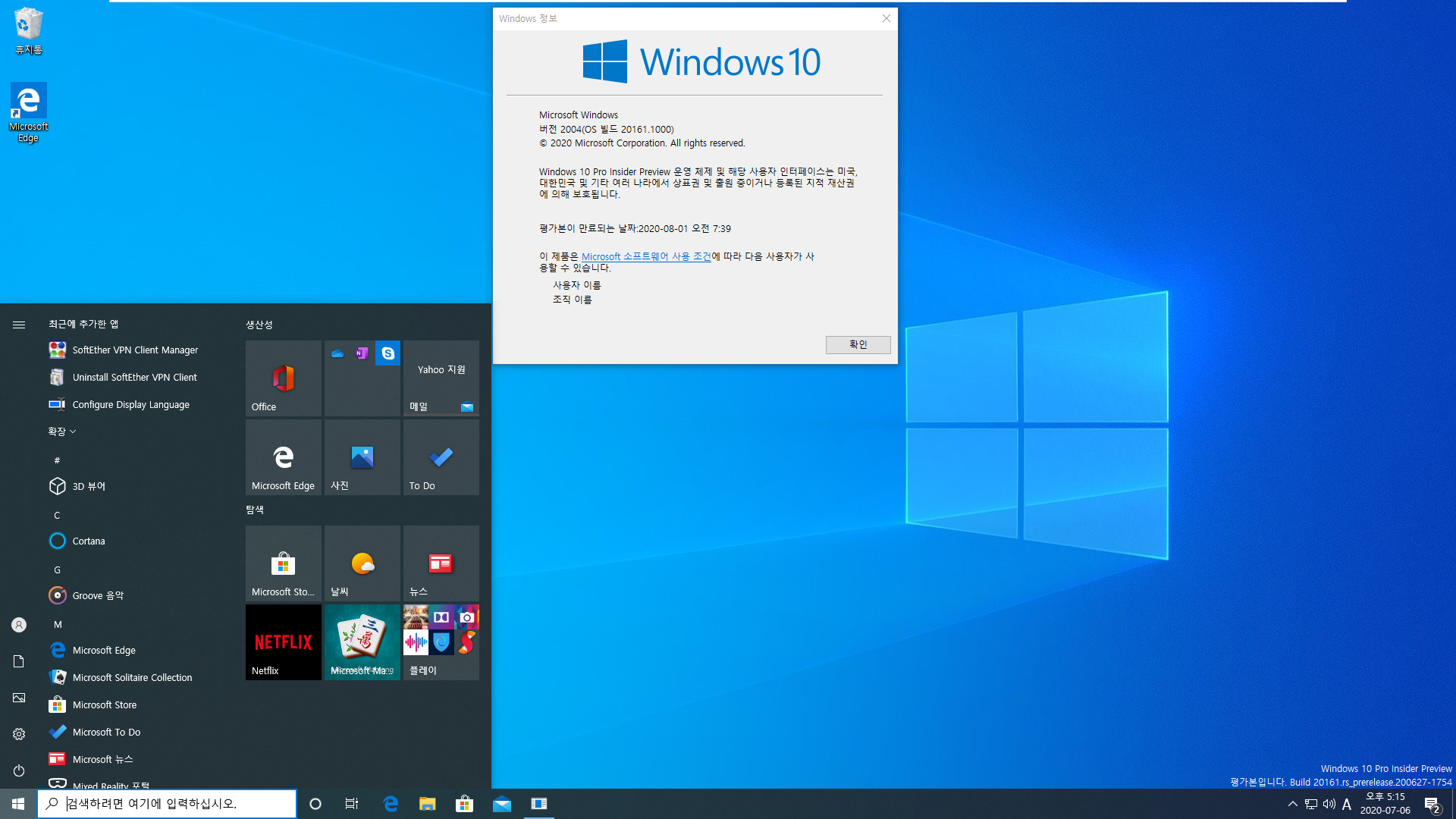Viewport: 1456px width, 819px height.
Task: Open Groove 음악 app
Action: pyautogui.click(x=136, y=595)
